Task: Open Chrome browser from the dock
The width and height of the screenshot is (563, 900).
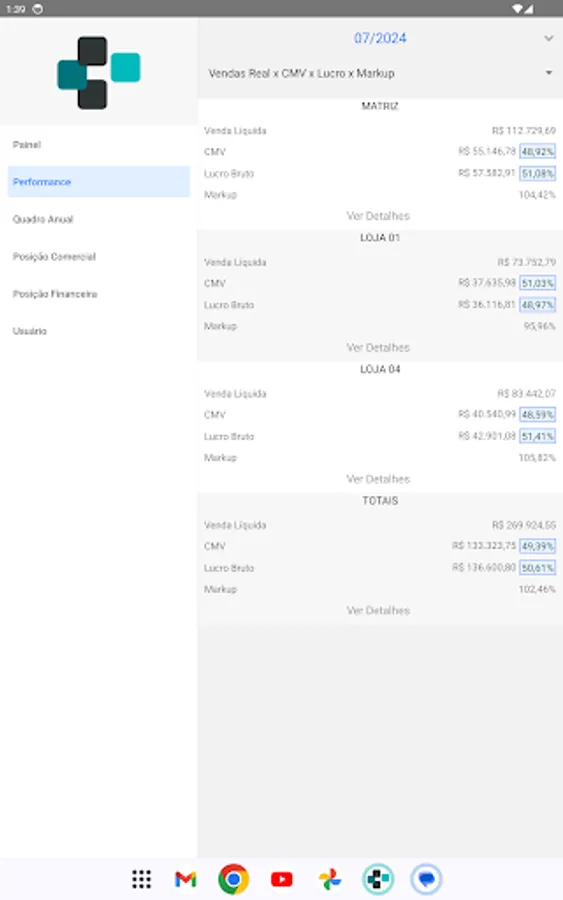Action: (x=234, y=879)
